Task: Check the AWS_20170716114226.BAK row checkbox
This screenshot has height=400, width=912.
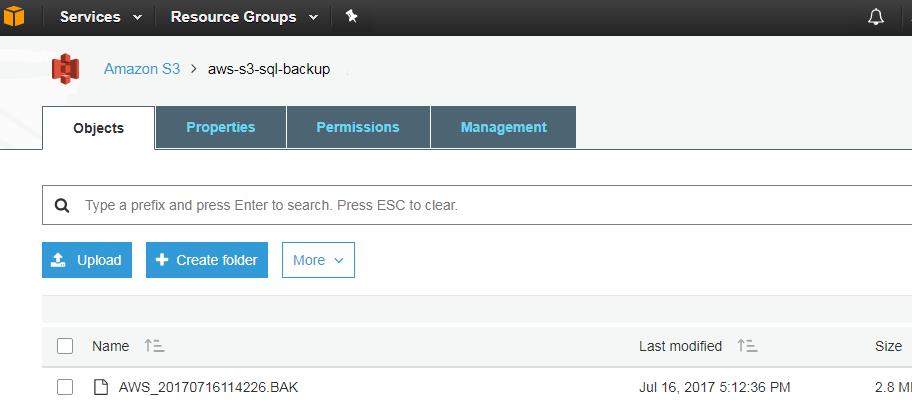Action: (x=65, y=387)
